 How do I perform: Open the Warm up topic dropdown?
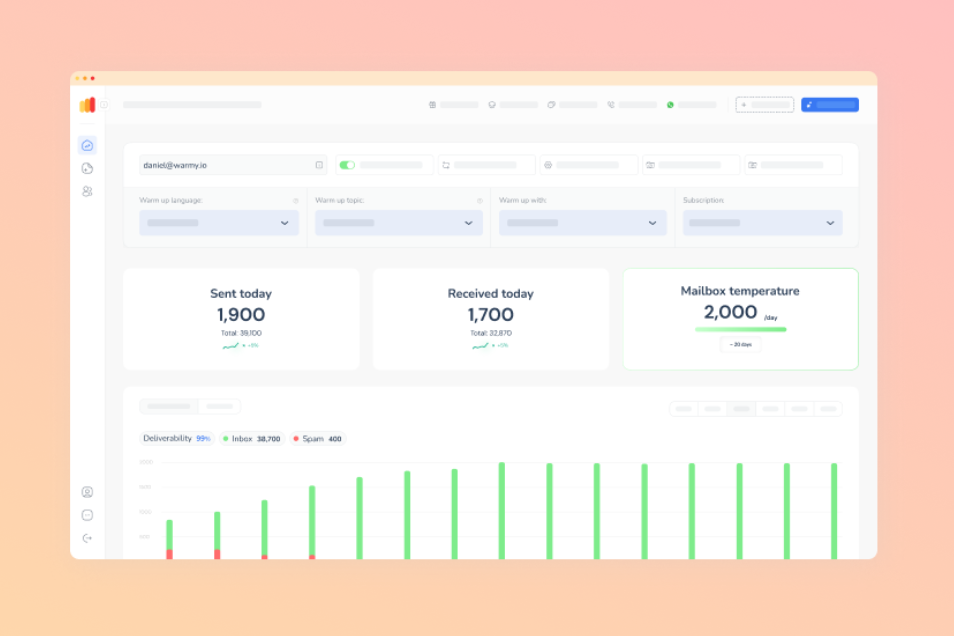tap(399, 223)
